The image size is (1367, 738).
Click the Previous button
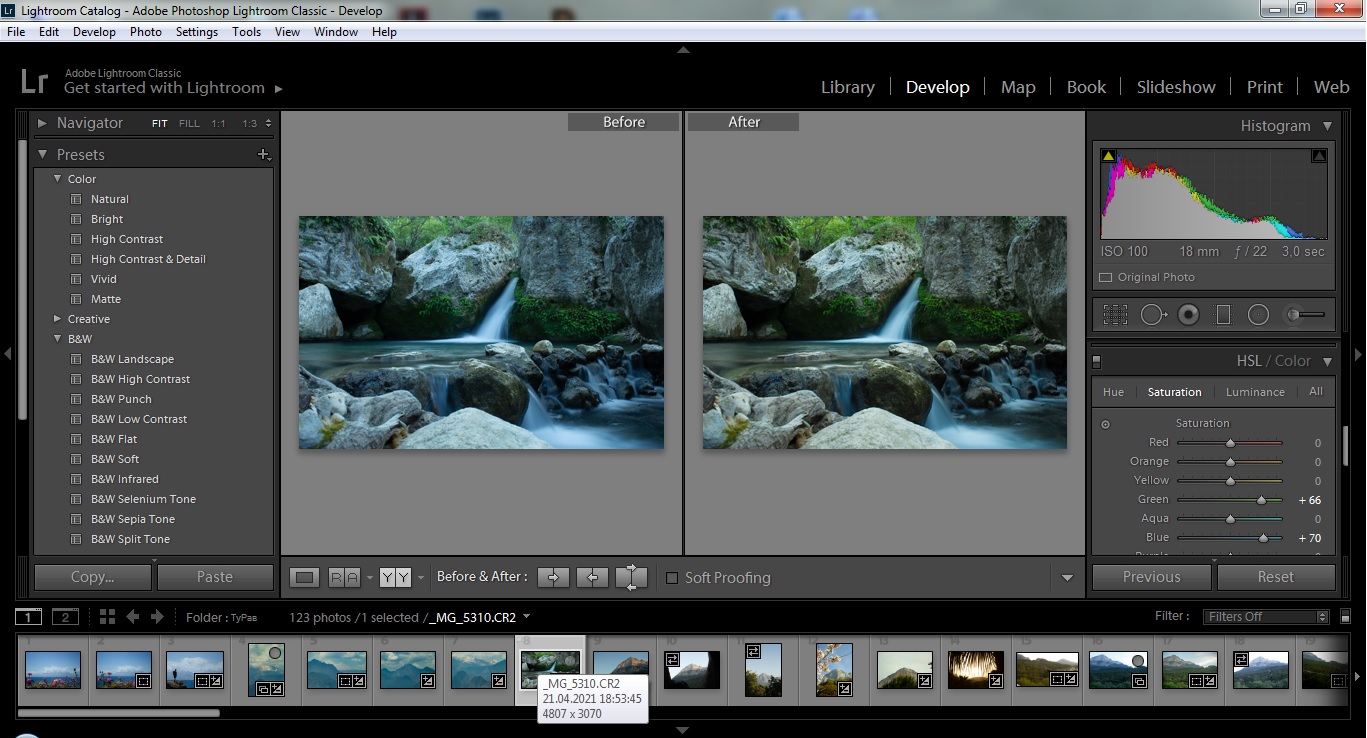[1152, 577]
